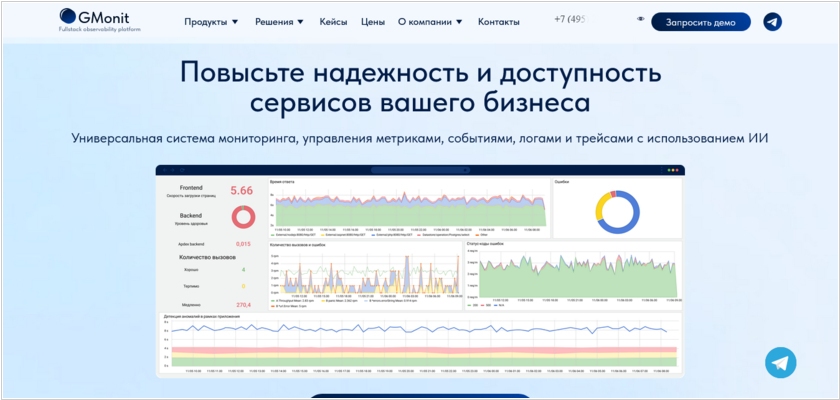Click the Backend health donut gauge
The width and height of the screenshot is (840, 400).
[243, 217]
